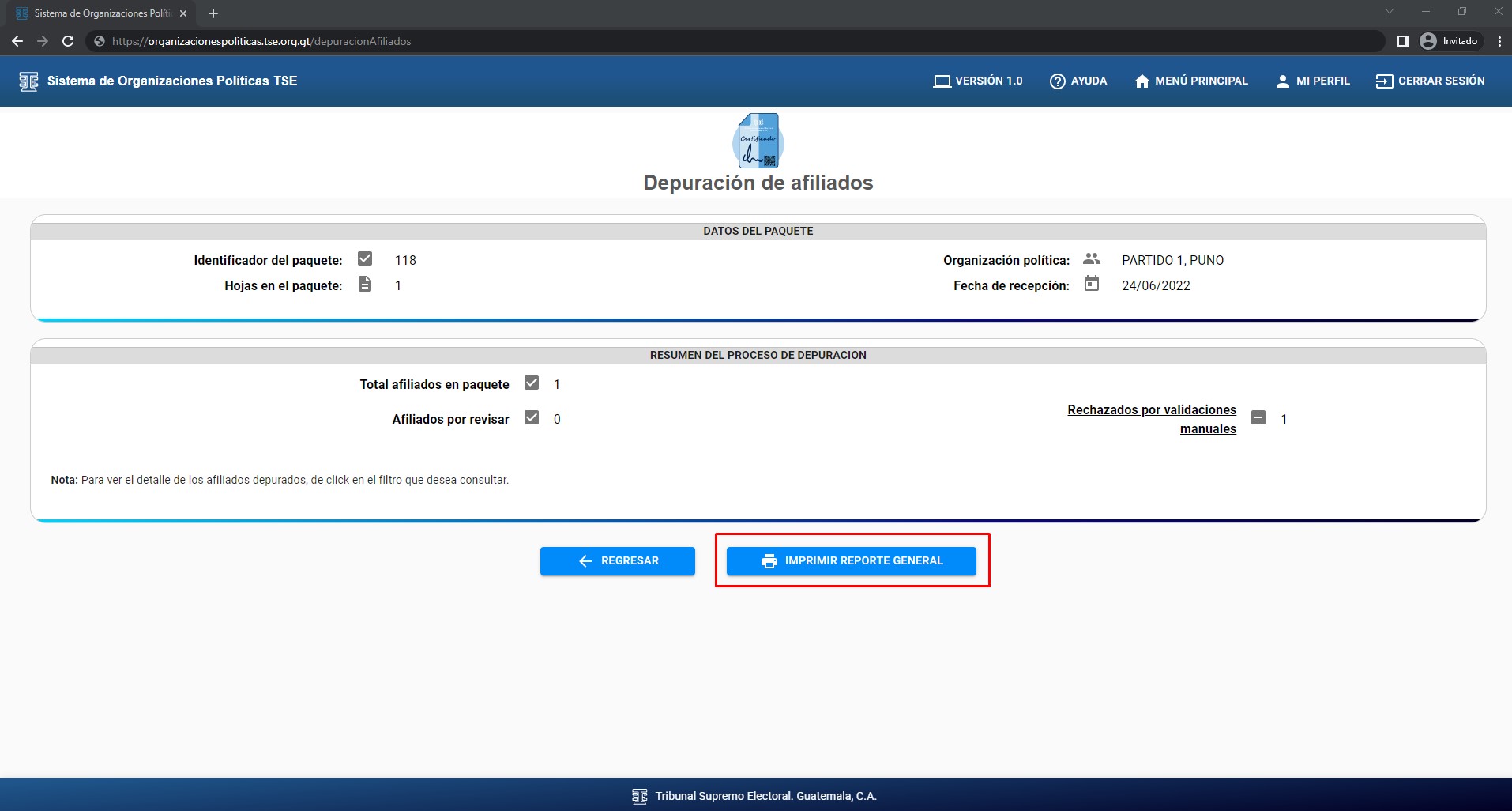Click the calendar icon beside Fecha de recepción
Image resolution: width=1512 pixels, height=811 pixels.
click(x=1091, y=284)
